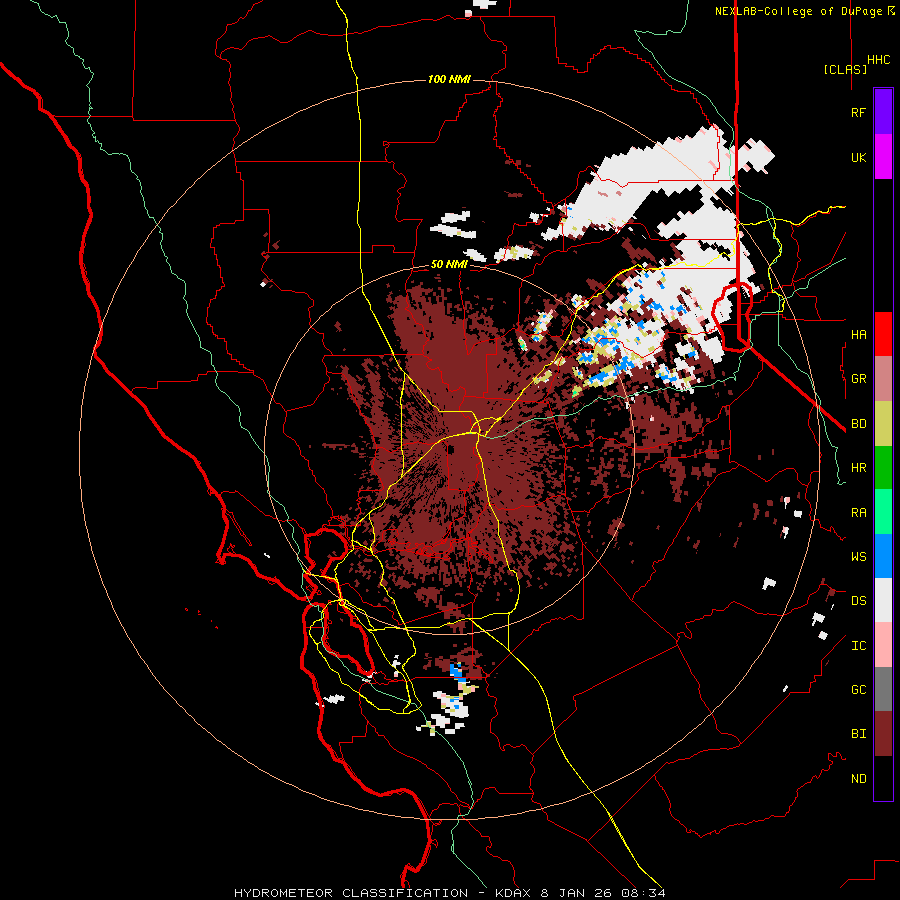900x900 pixels.
Task: Click the 8 JAN 26 date
Action: coord(576,893)
